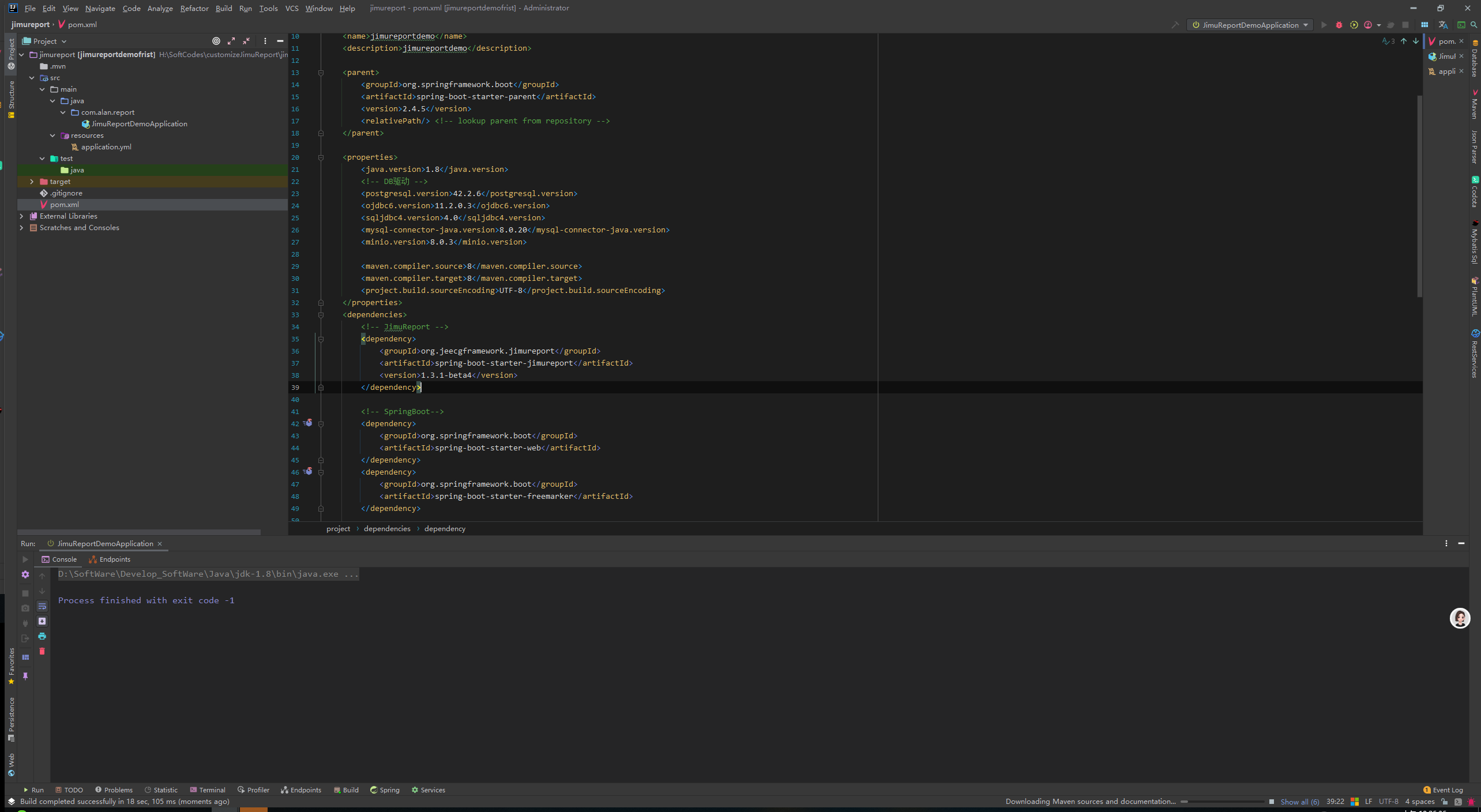Image resolution: width=1481 pixels, height=812 pixels.
Task: Toggle pin tab in Run panel
Action: coord(25,676)
